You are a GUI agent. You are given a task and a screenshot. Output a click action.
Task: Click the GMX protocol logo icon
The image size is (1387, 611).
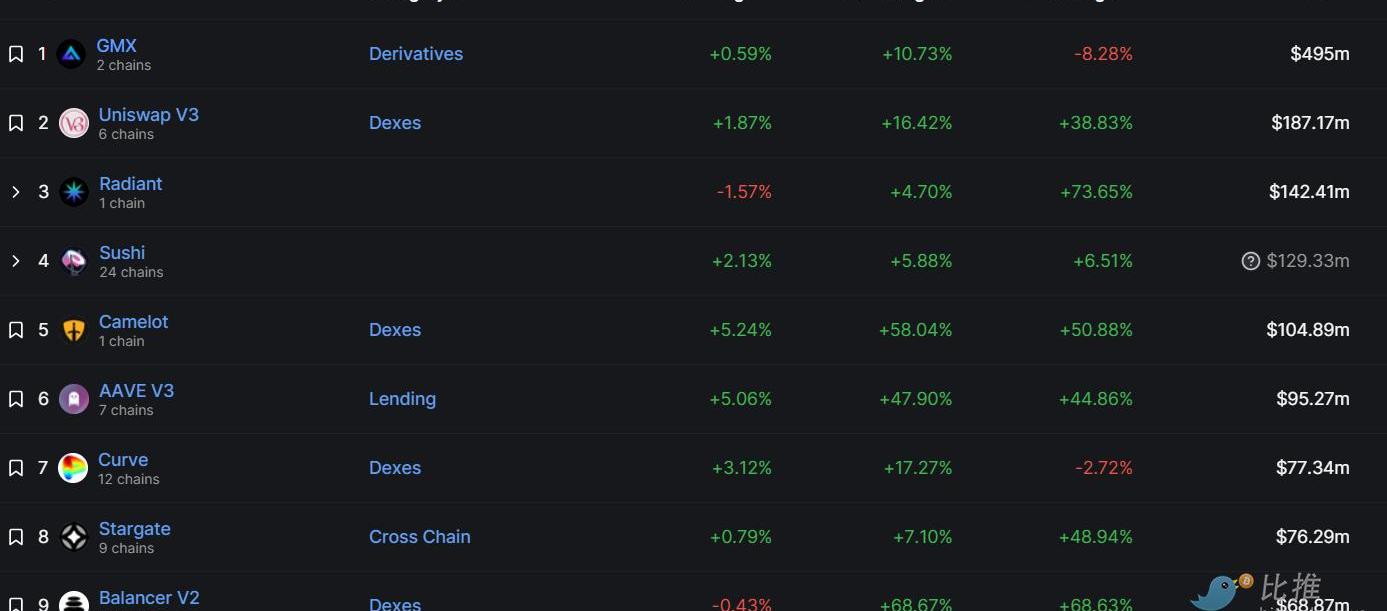(x=71, y=54)
